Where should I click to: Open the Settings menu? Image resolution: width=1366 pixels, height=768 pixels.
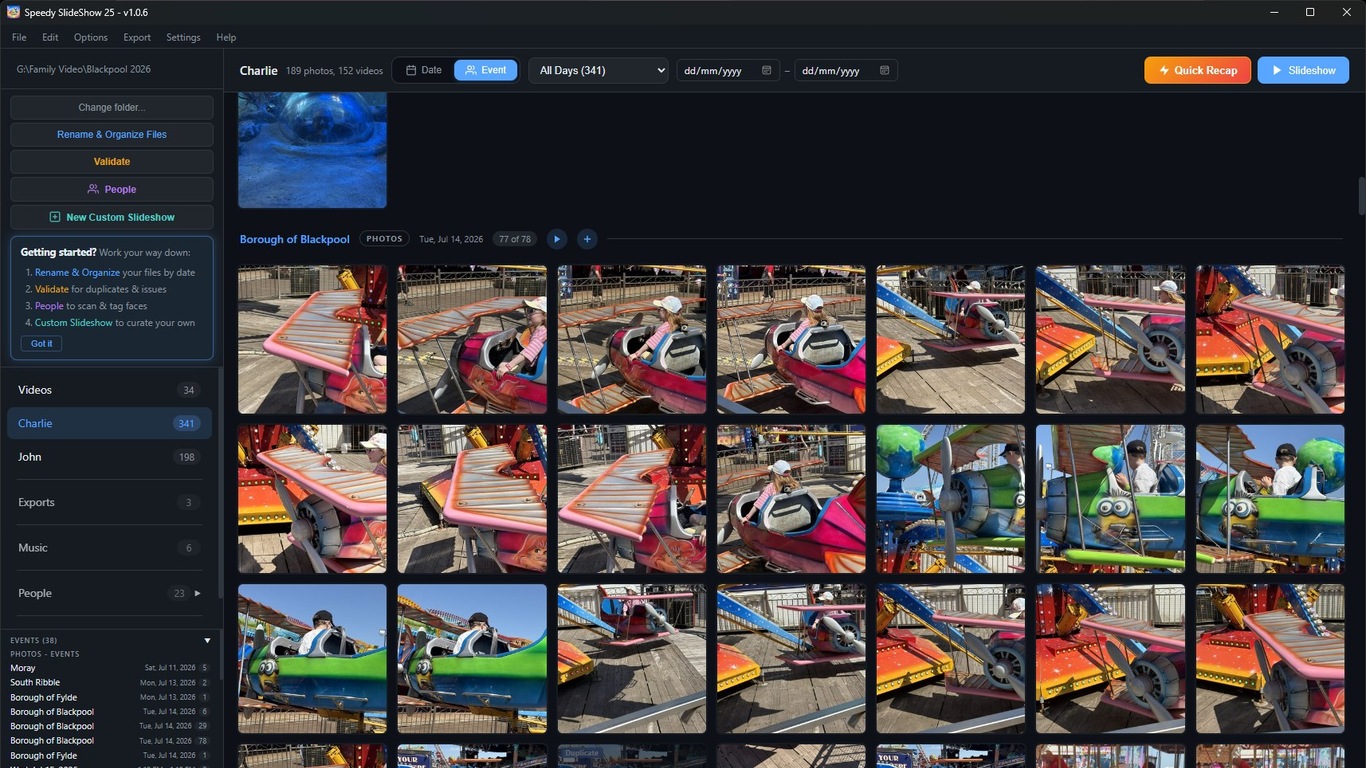(x=183, y=37)
